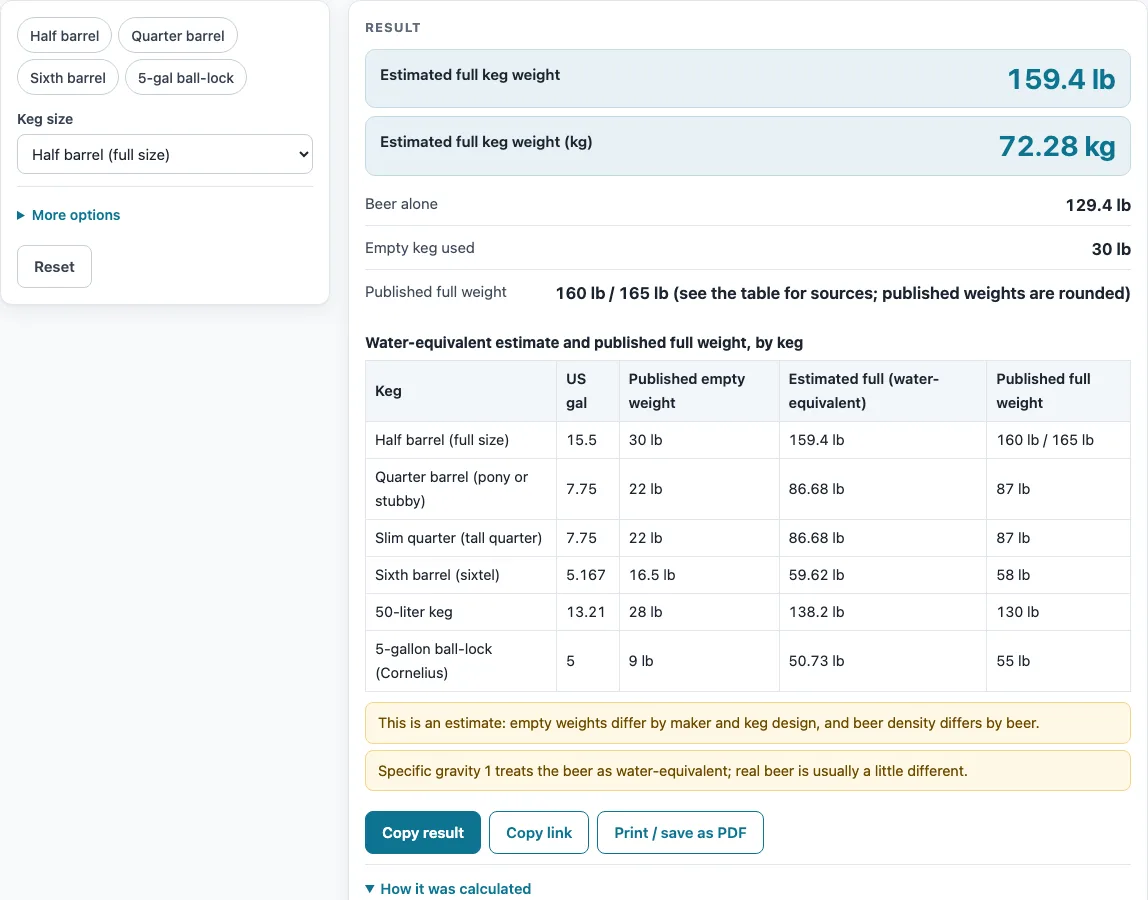Copy the result with Copy result button
The height and width of the screenshot is (900, 1148).
pos(422,833)
